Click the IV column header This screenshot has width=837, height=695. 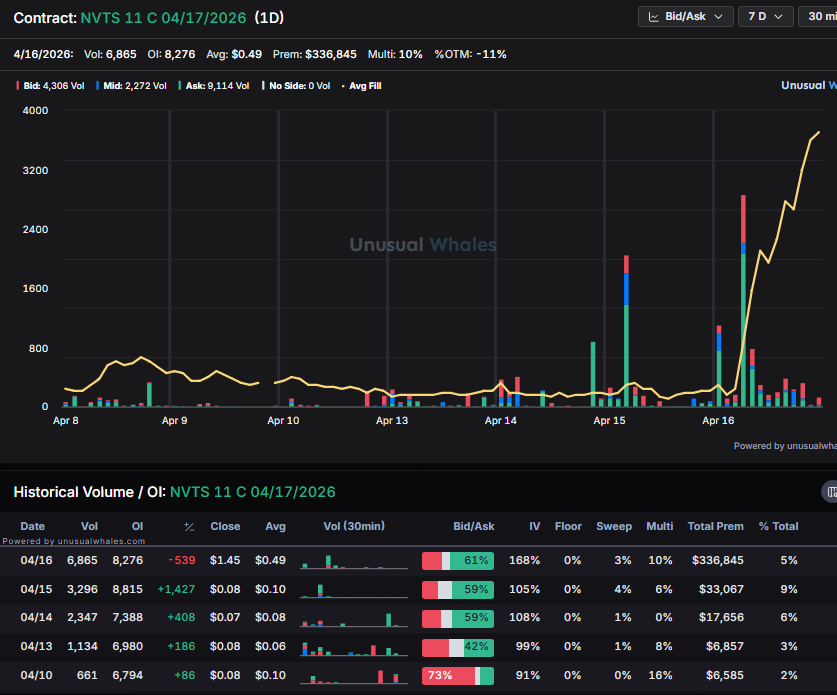534,526
